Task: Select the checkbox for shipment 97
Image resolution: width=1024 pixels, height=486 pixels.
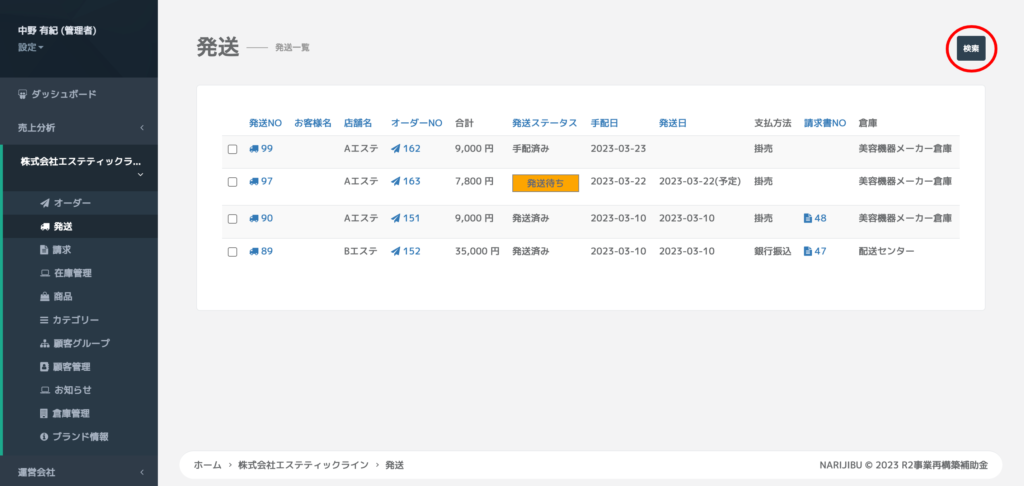Action: pos(232,182)
